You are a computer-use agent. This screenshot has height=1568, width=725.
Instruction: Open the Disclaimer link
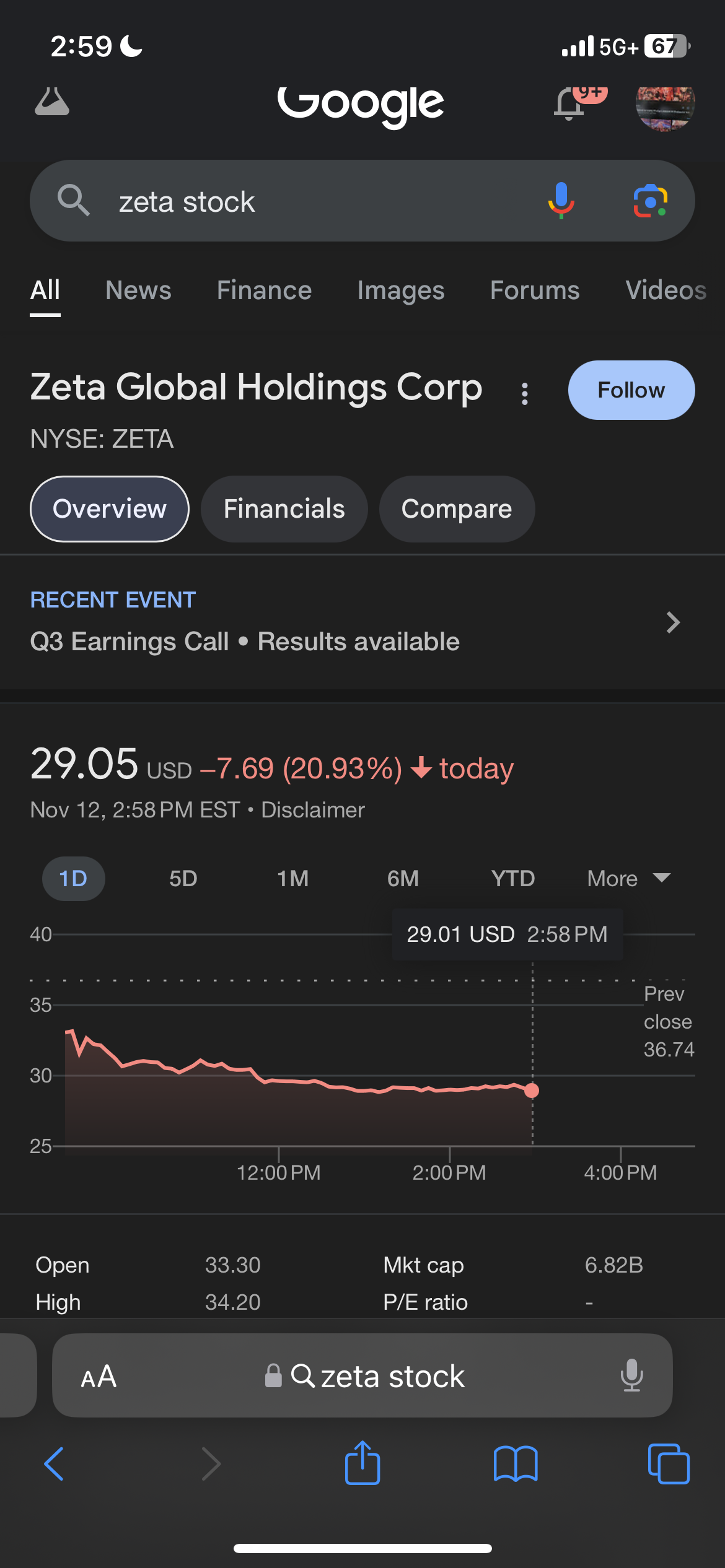pos(313,810)
